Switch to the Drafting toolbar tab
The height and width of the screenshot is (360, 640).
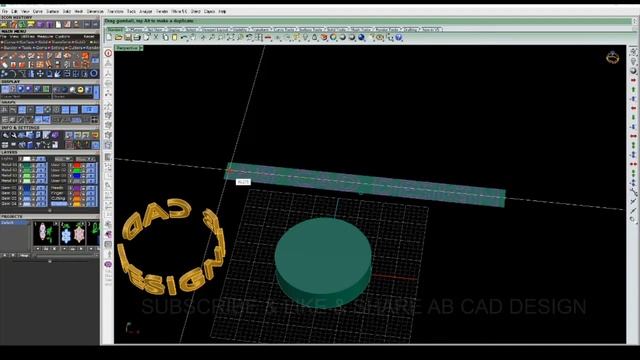pos(411,29)
